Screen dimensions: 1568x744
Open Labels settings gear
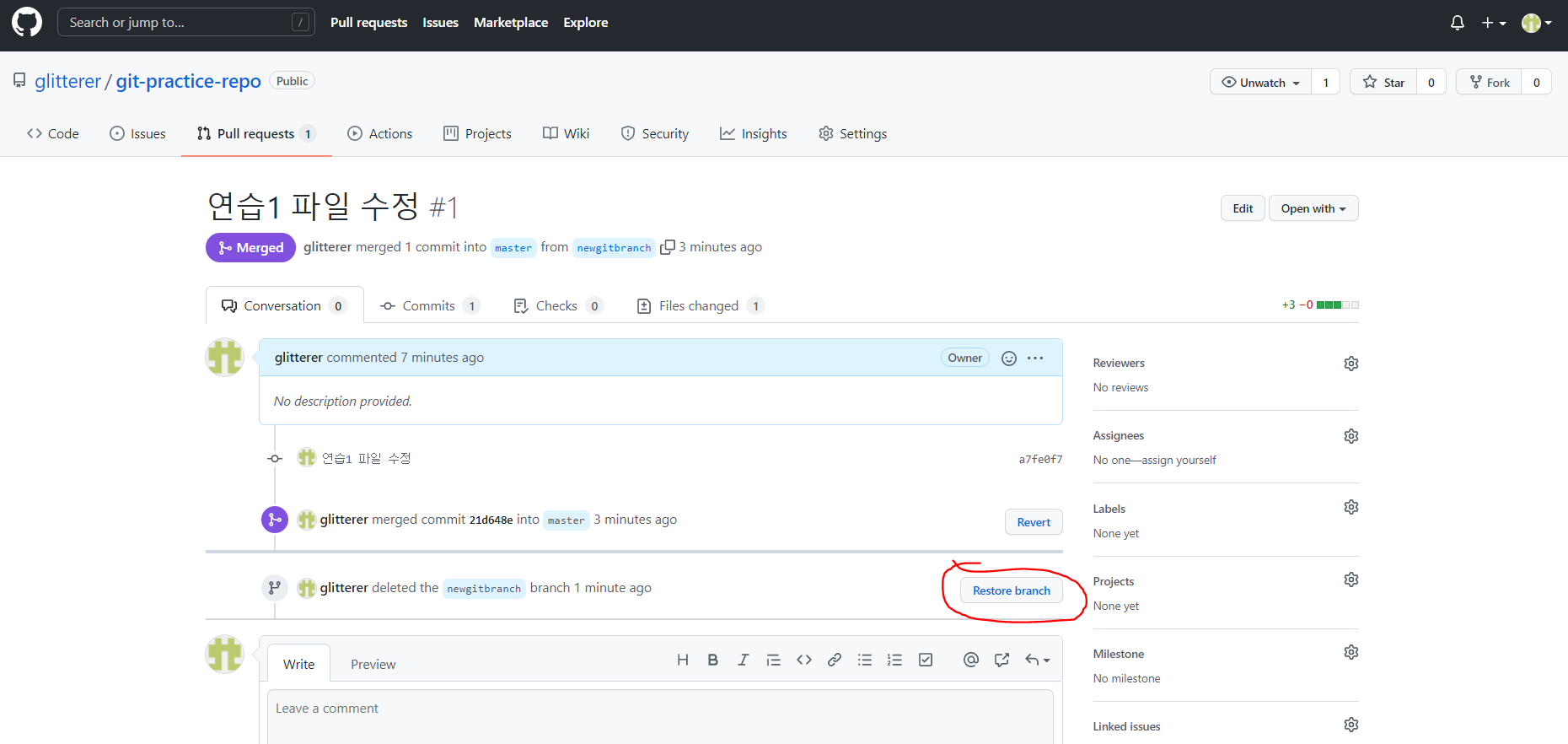point(1351,507)
